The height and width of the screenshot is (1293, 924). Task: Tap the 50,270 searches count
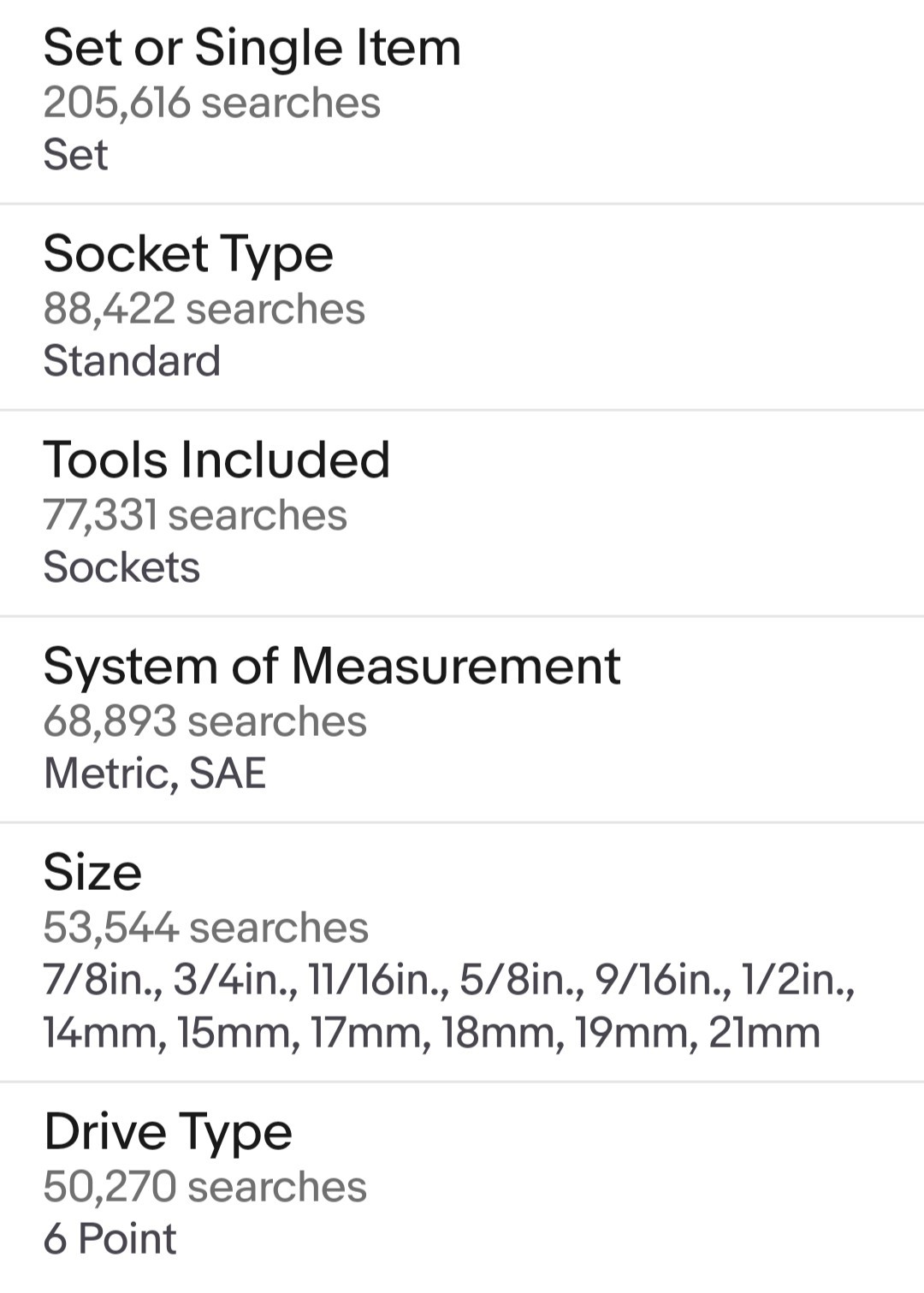point(204,1187)
